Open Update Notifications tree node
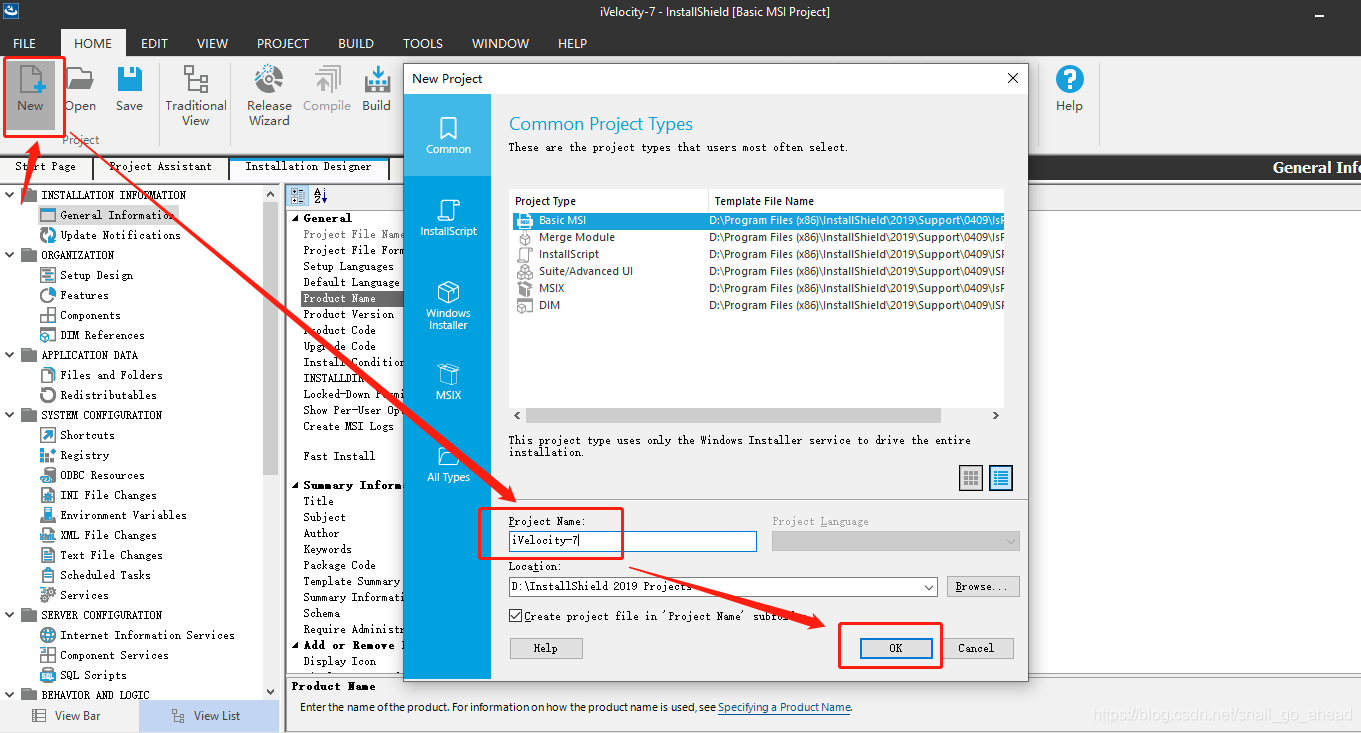1361x733 pixels. point(120,235)
